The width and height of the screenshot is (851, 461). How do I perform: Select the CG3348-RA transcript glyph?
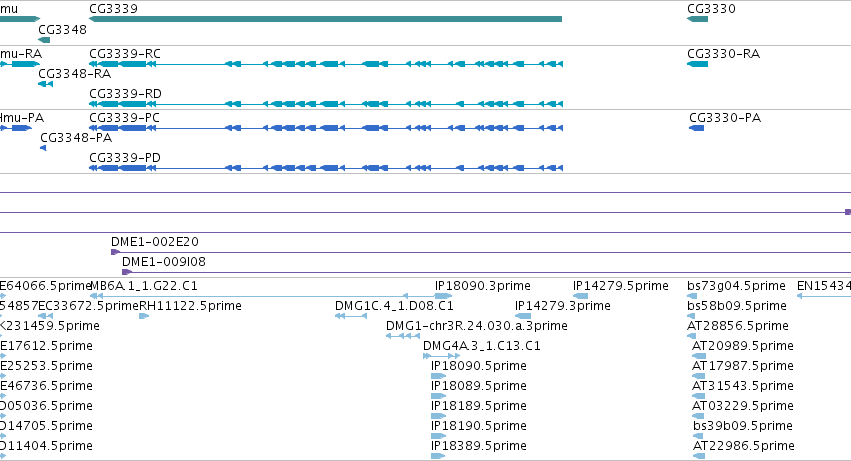45,84
